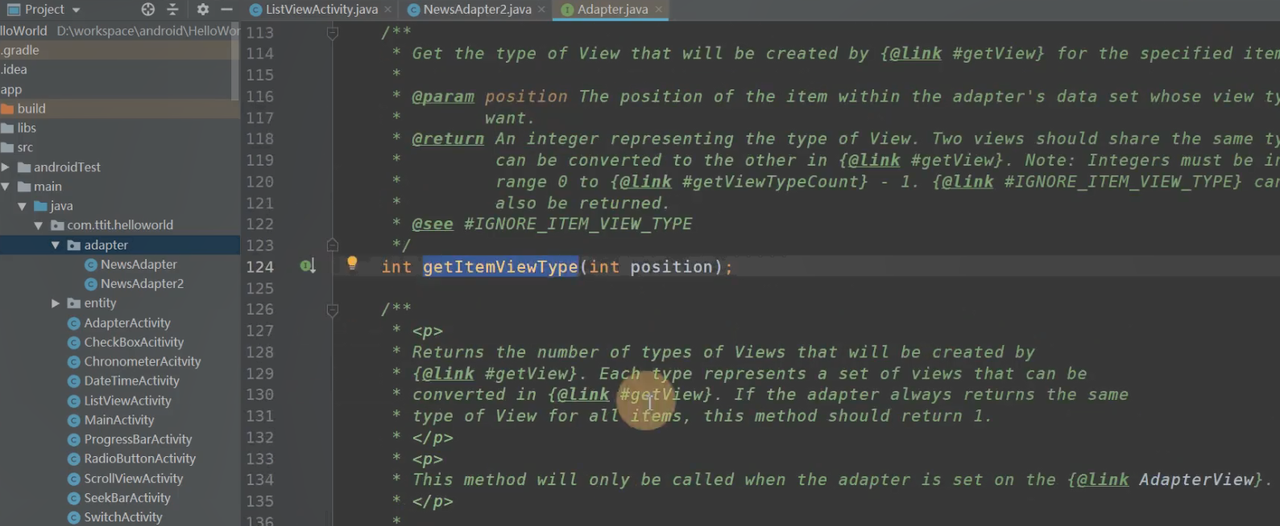1280x526 pixels.
Task: Click the class icon beside MainActivity
Action: pyautogui.click(x=74, y=420)
